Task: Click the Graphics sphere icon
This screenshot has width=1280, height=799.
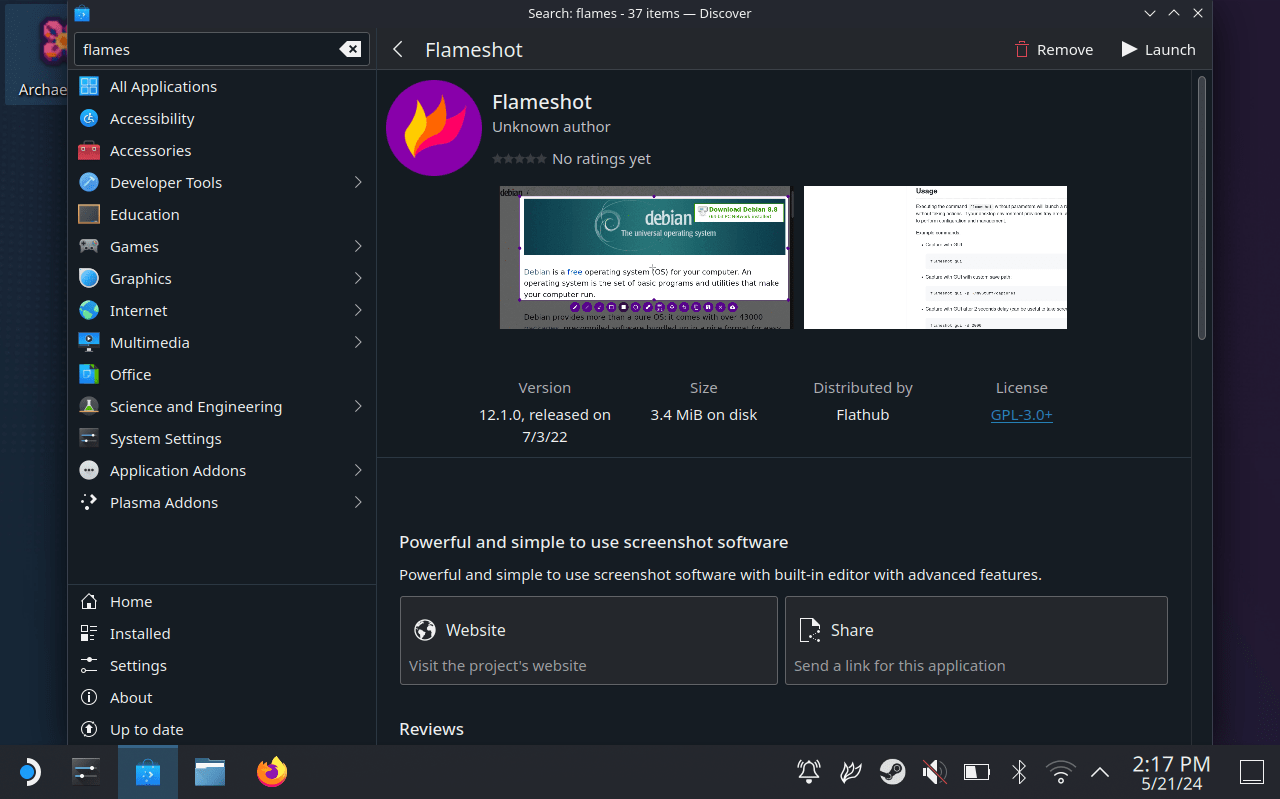Action: pos(89,278)
